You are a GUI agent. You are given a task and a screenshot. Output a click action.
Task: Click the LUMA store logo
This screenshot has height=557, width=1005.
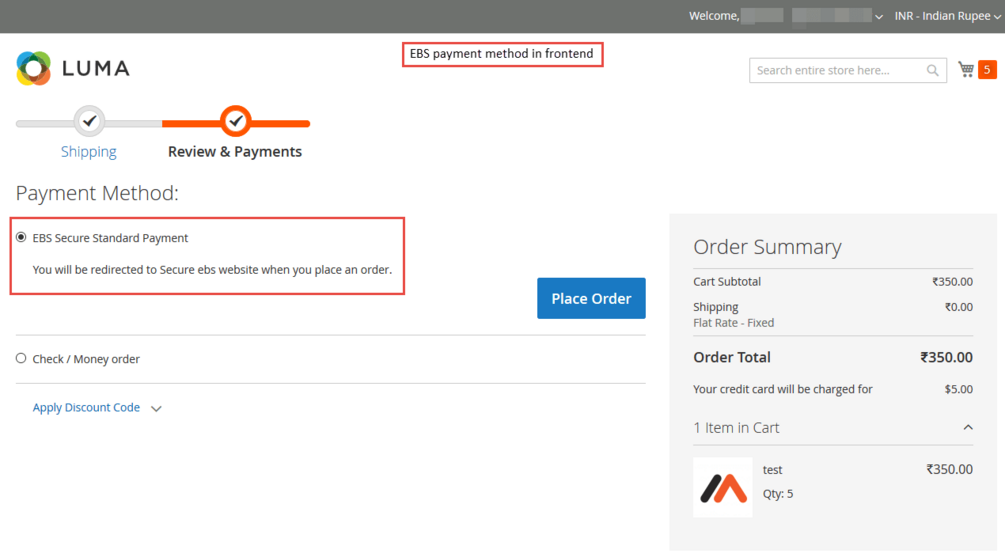tap(73, 68)
